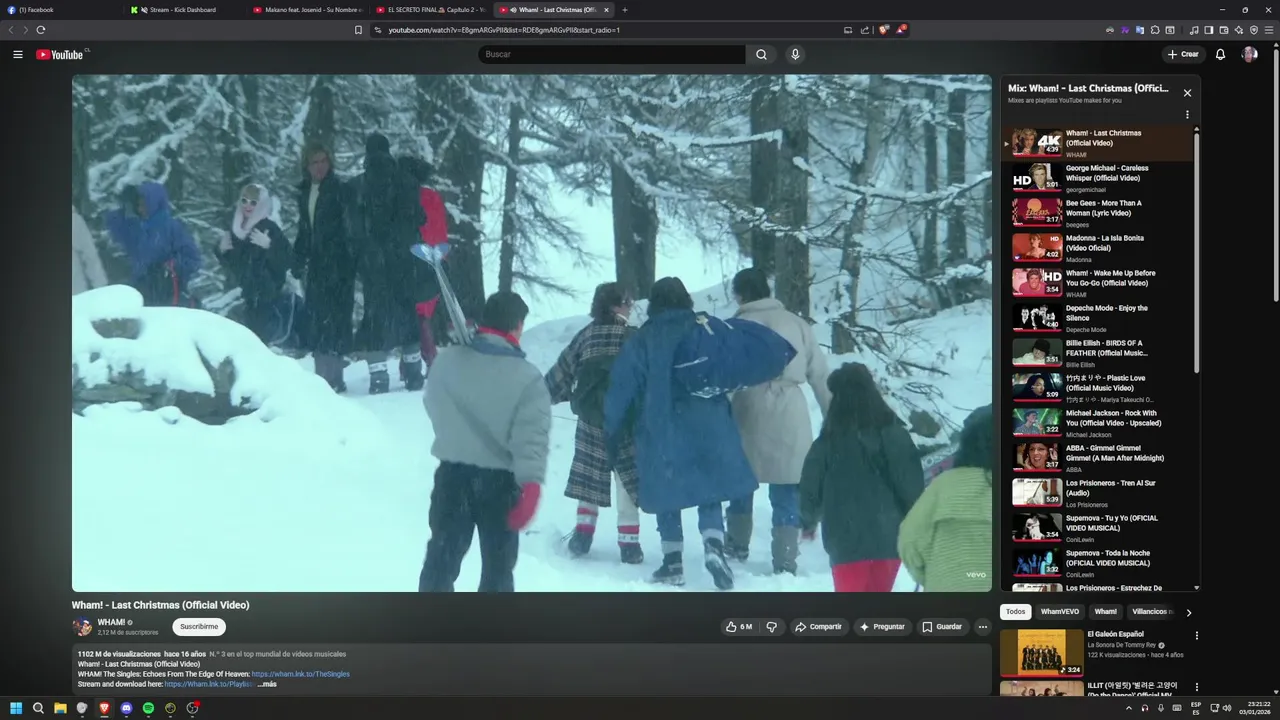This screenshot has width=1280, height=720.
Task: Switch to Stream - Kick Dashboard tab
Action: [x=185, y=10]
